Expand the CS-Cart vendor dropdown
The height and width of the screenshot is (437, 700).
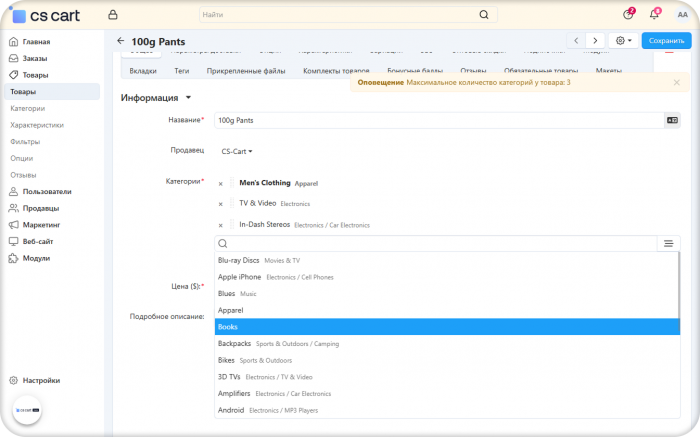click(x=237, y=151)
